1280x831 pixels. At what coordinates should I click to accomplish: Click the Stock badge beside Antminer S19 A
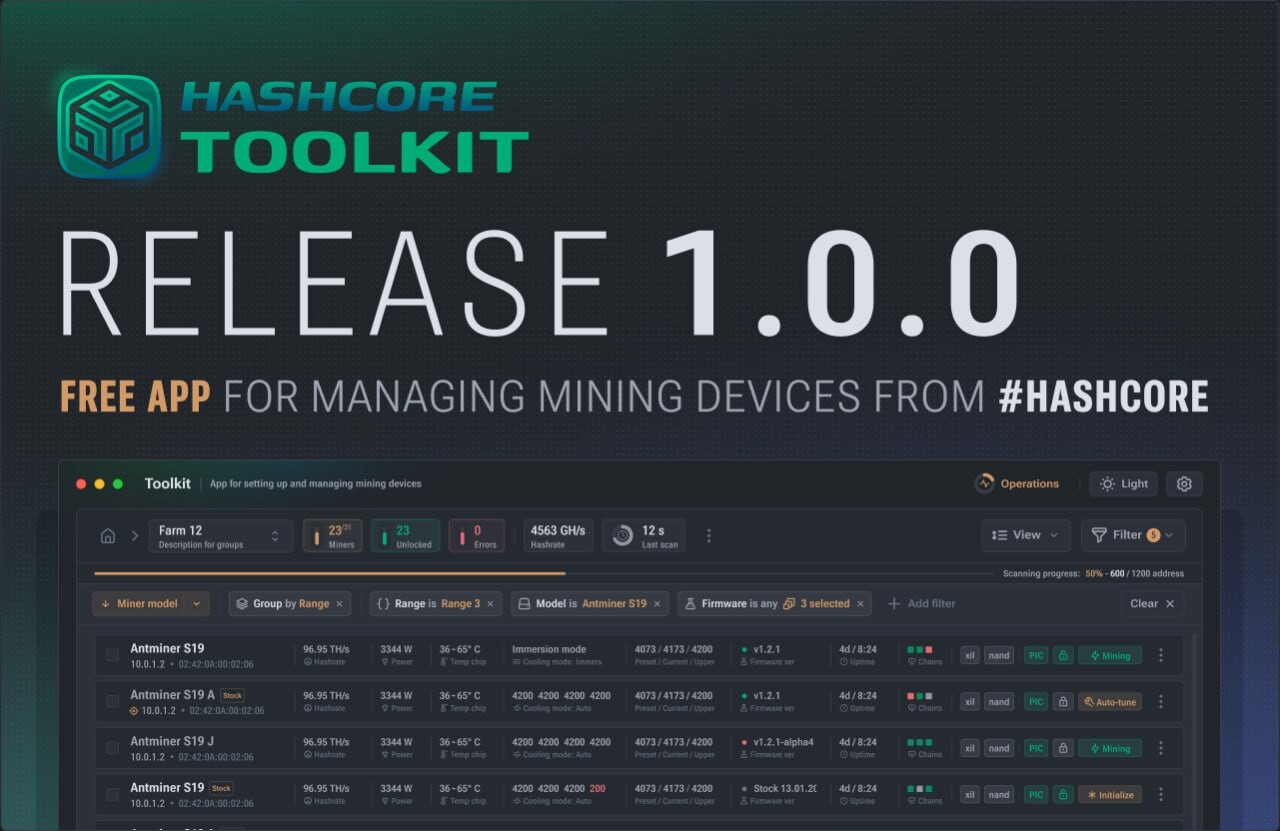pyautogui.click(x=232, y=695)
